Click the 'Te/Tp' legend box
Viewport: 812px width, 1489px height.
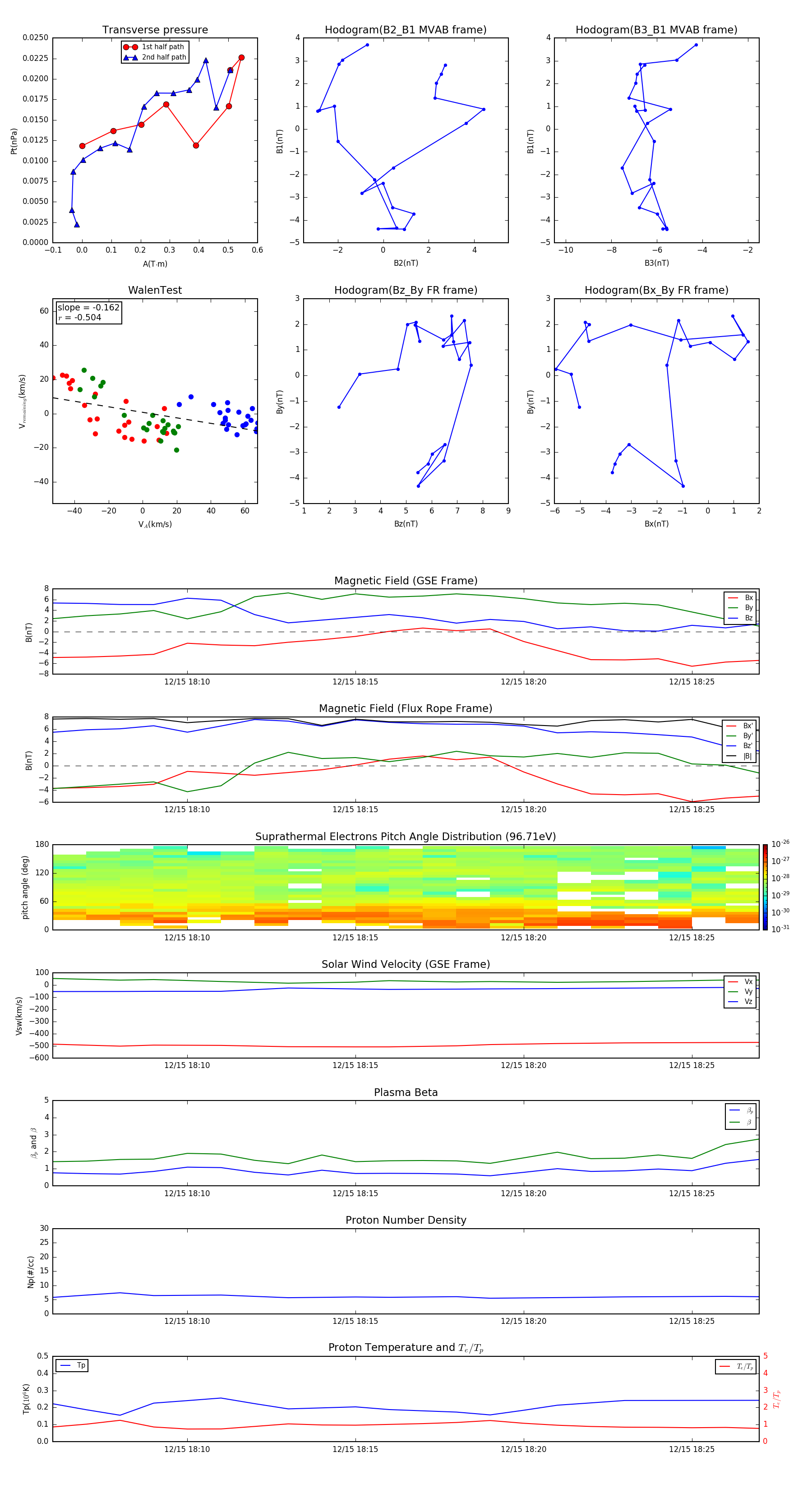click(x=735, y=1366)
